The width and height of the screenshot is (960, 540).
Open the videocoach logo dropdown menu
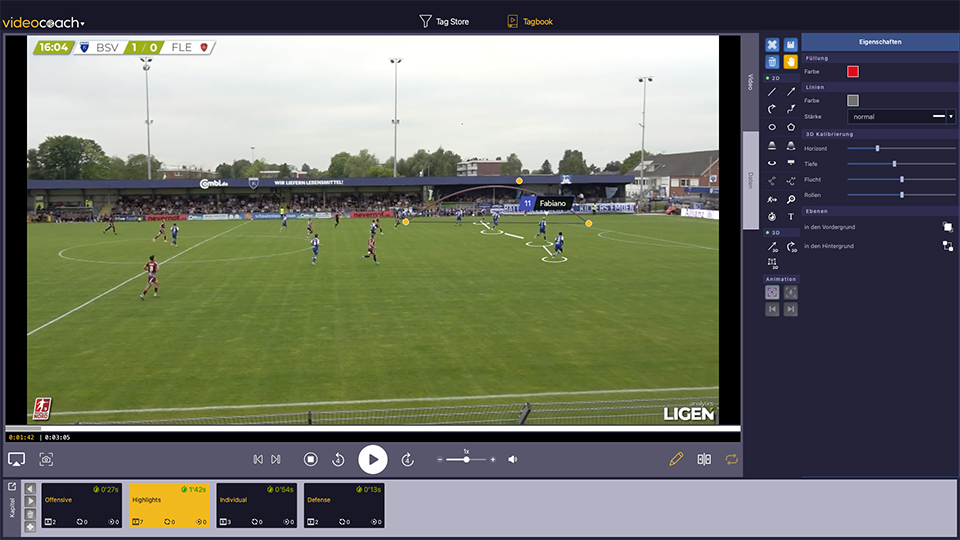click(43, 23)
